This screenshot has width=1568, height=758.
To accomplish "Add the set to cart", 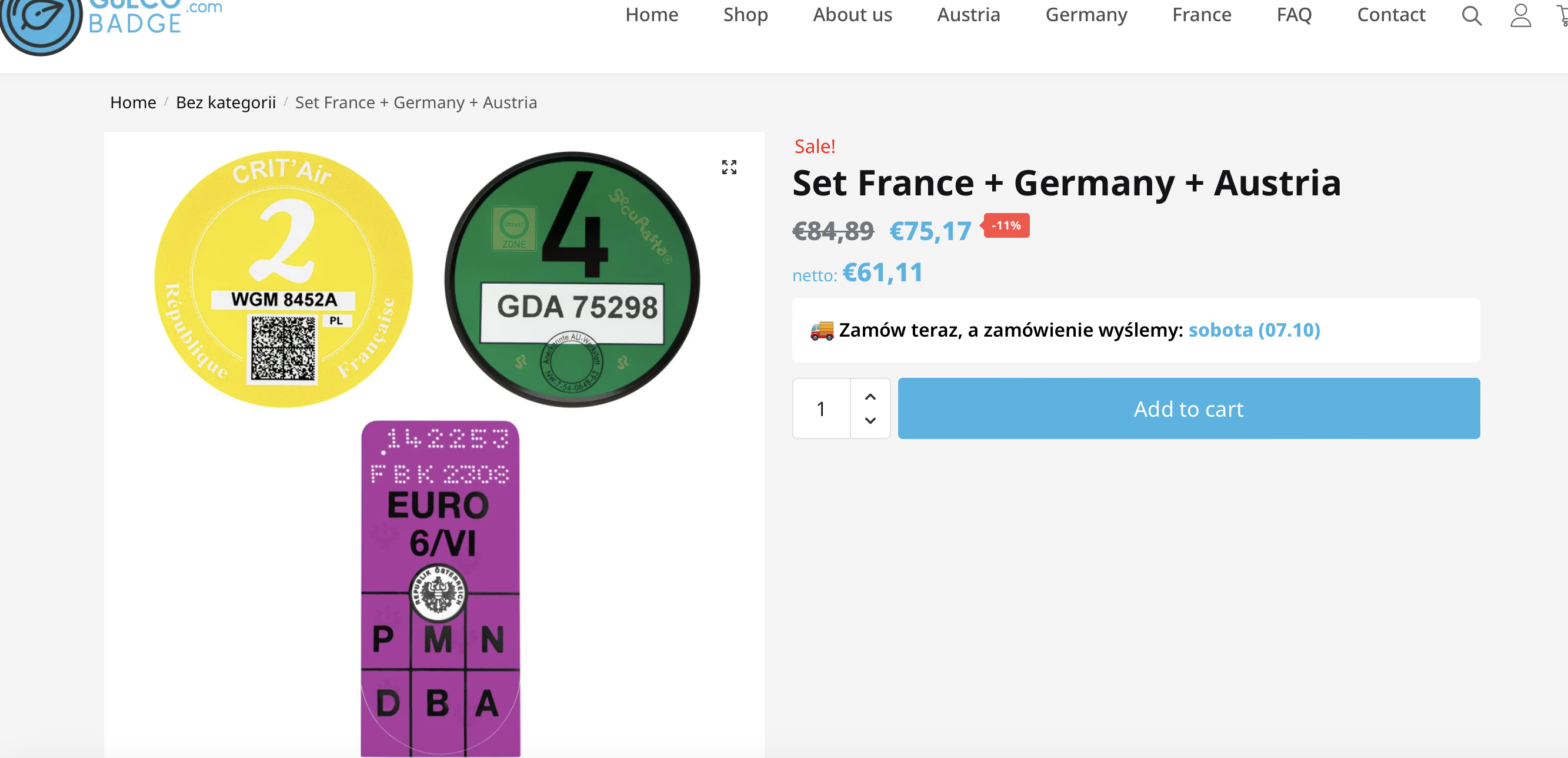I will click(1188, 408).
